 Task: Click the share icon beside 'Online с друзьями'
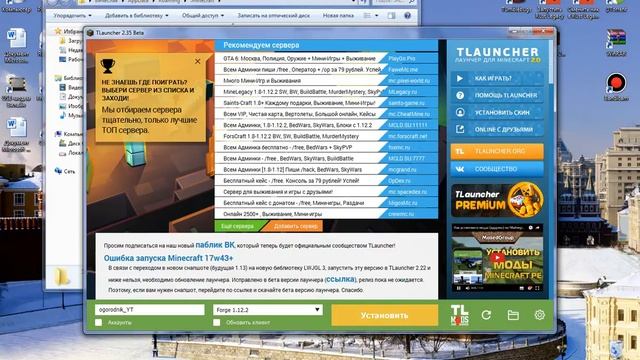tap(460, 129)
